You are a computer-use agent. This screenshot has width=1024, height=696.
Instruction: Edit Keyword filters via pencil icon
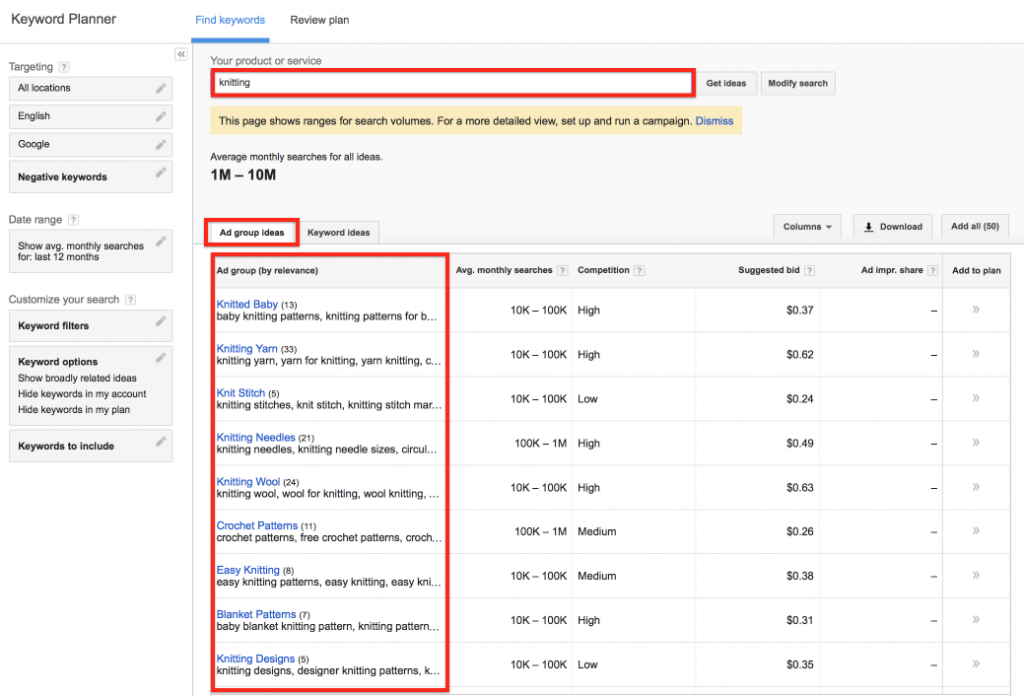coord(161,321)
